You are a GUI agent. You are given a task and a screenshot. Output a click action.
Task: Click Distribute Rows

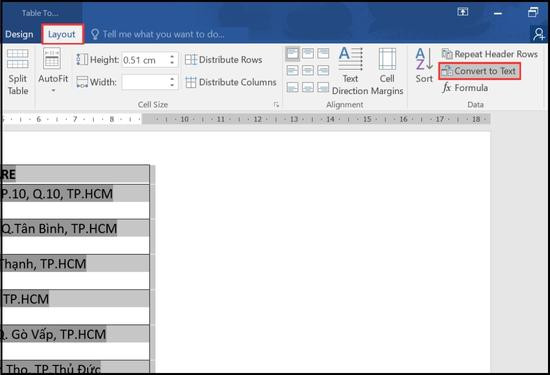[224, 60]
